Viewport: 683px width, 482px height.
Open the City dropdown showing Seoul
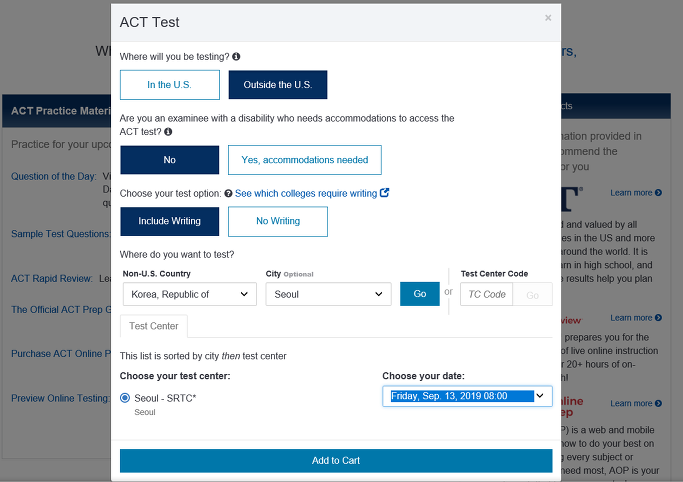point(328,294)
